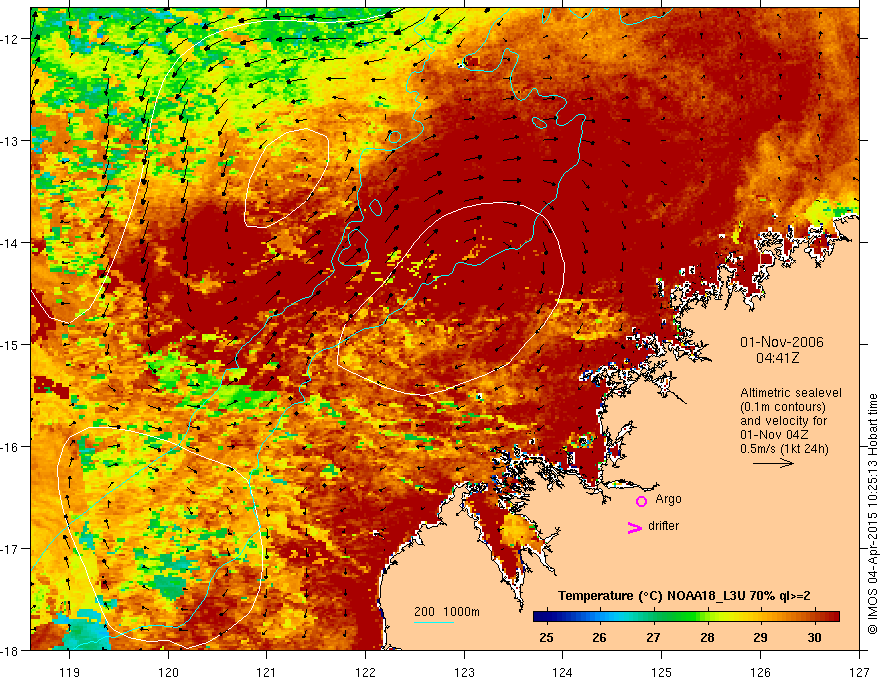Click the IMOS copyright timestamp text
Viewport: 880px width, 680px height.
[x=872, y=513]
